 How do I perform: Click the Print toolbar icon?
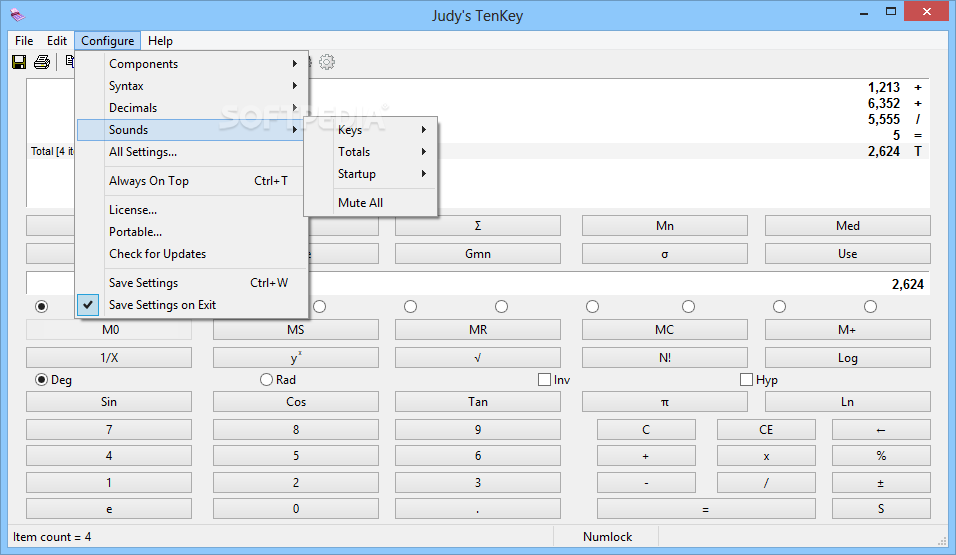42,62
